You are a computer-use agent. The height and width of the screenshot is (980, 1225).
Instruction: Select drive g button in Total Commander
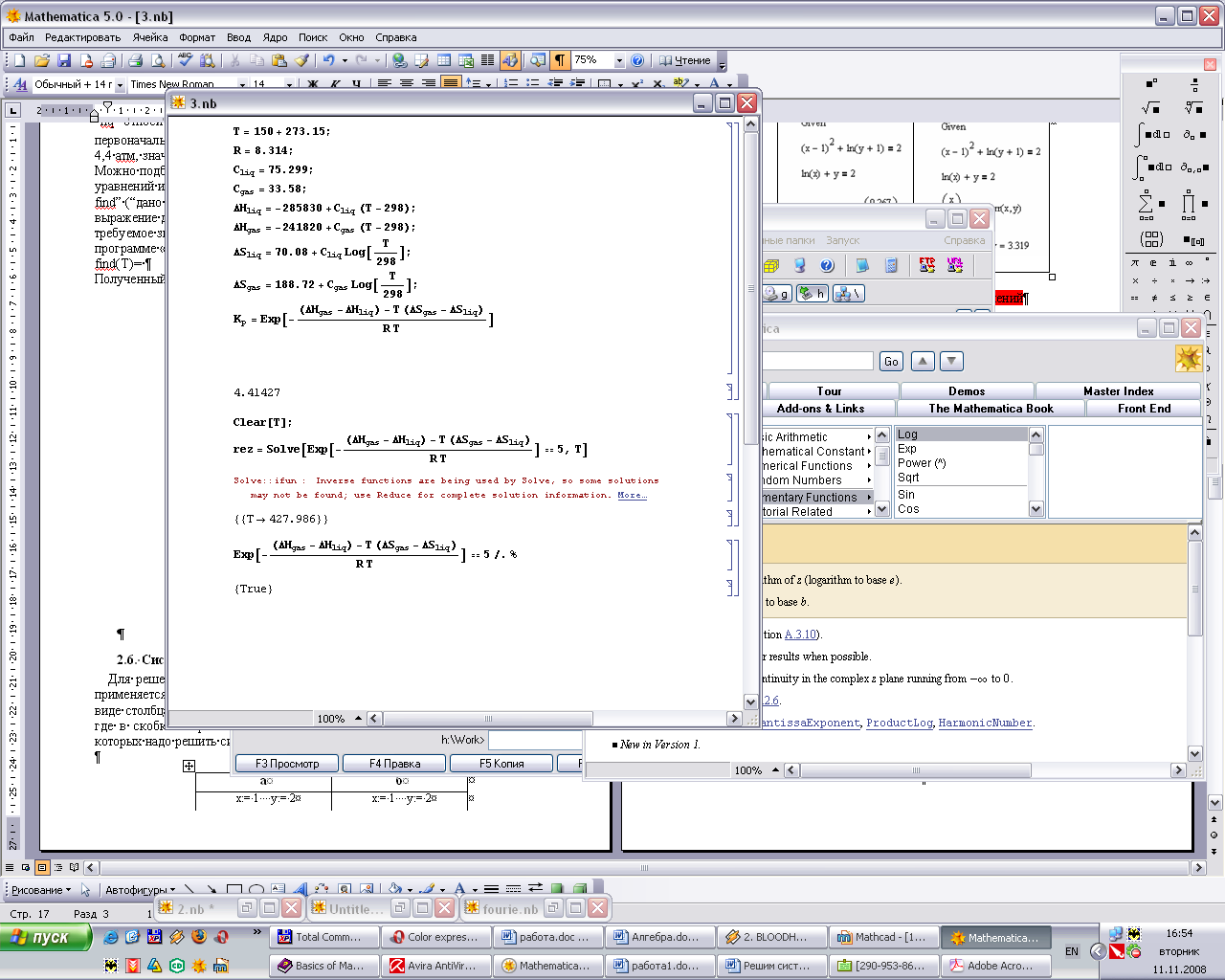tap(776, 294)
